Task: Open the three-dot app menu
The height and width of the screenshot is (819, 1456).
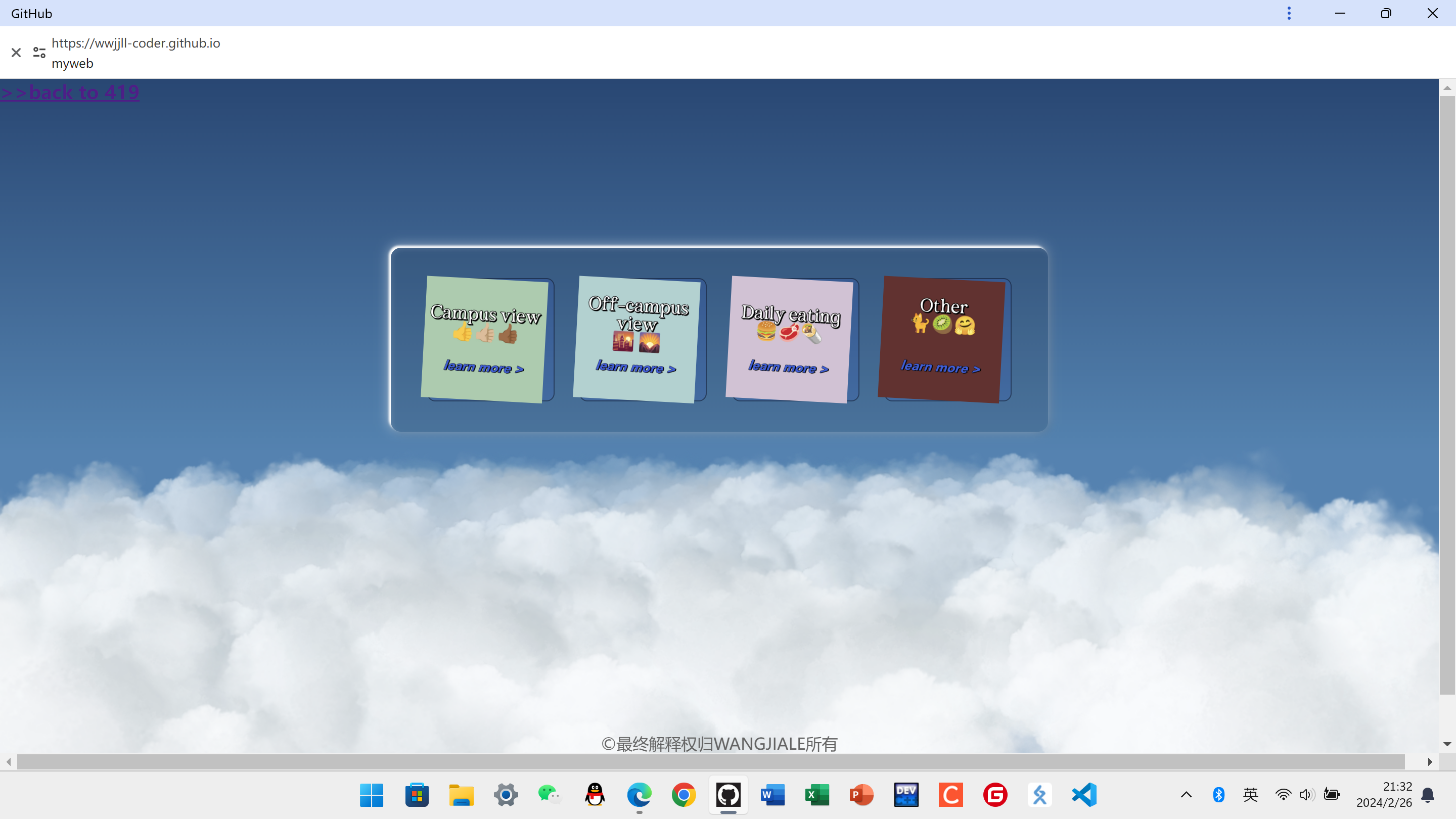Action: 1289,13
